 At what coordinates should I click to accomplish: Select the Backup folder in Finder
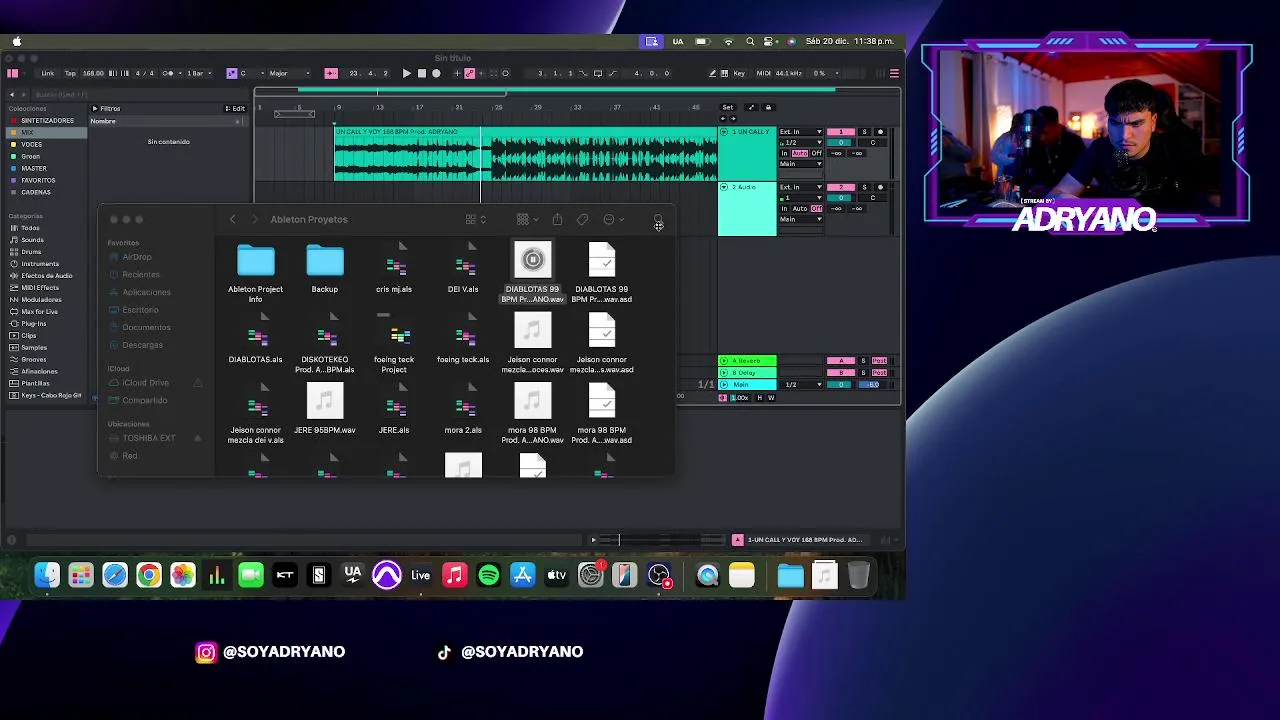[x=324, y=270]
